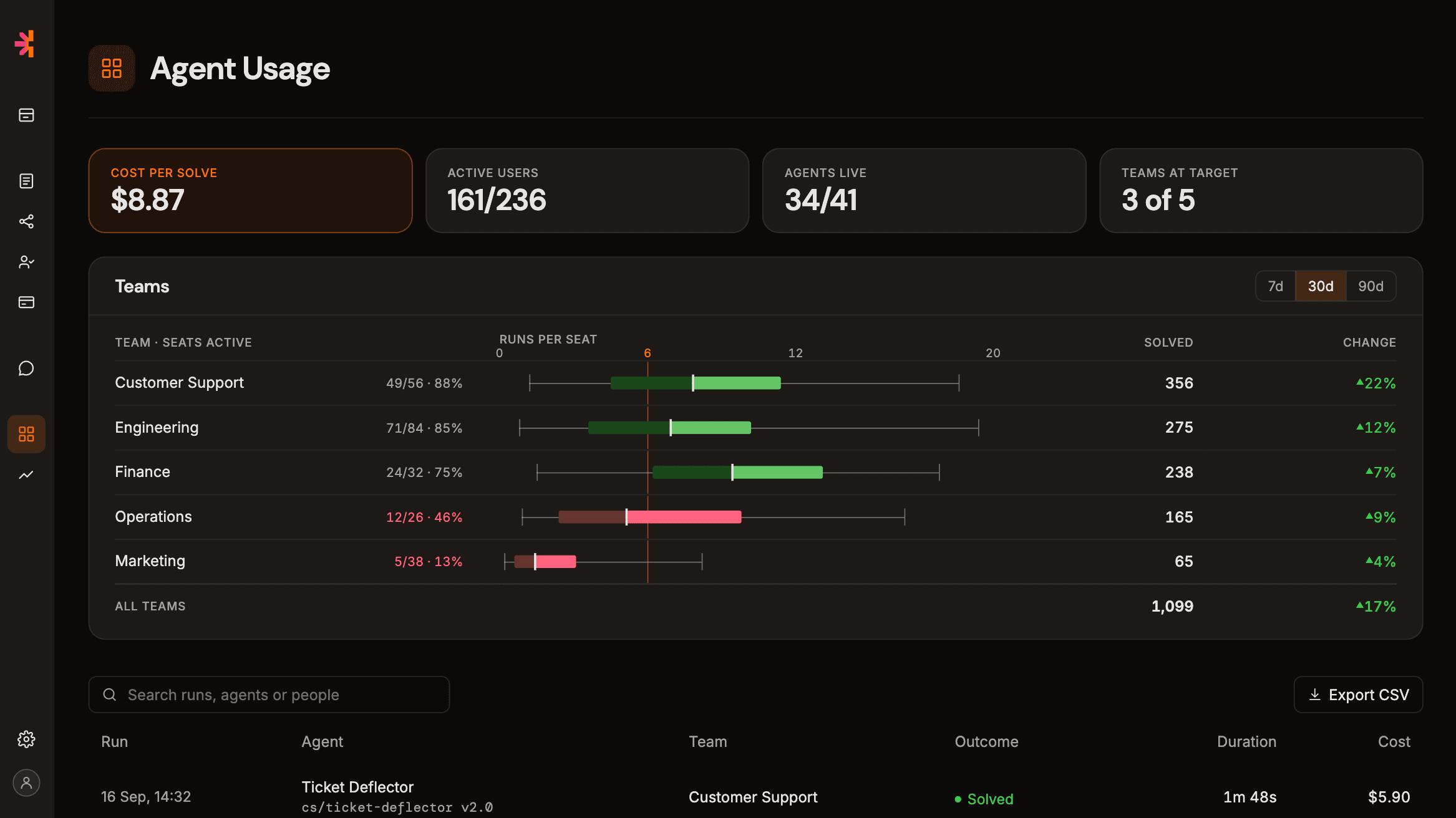Open the share nodes sidebar icon
Screen dimensions: 1456x818
26,221
